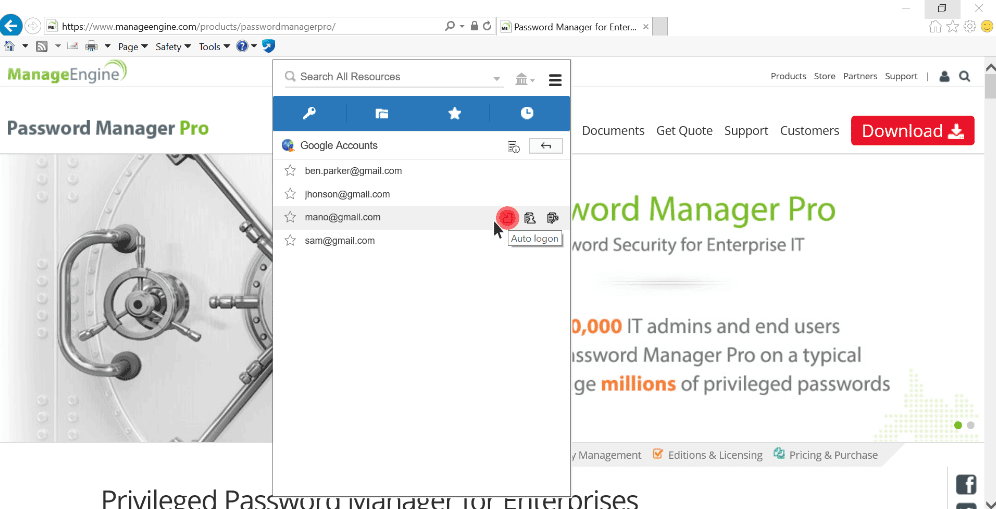Click the security lock icon in address bar
The image size is (996, 509).
pos(474,26)
